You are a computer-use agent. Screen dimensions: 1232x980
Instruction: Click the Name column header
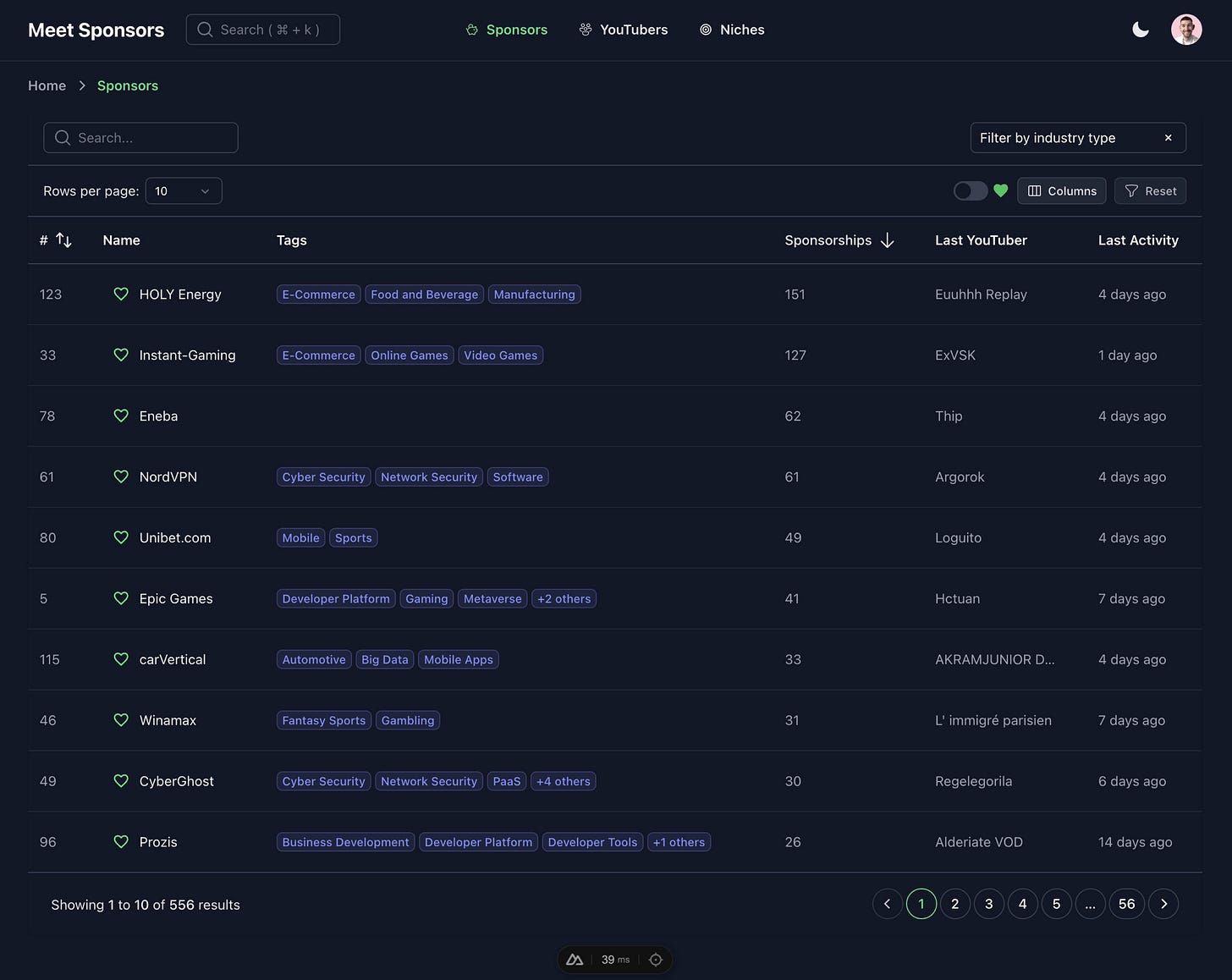tap(122, 240)
